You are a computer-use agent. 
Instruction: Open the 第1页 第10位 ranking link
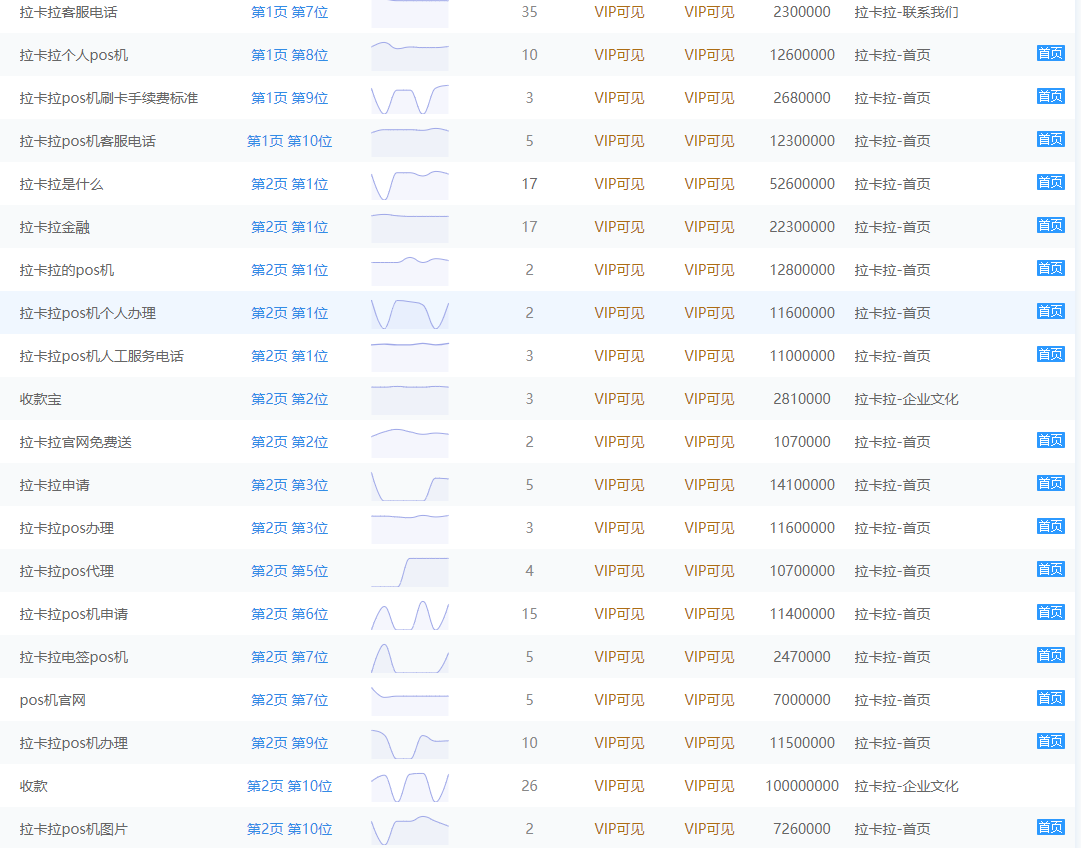(x=290, y=141)
